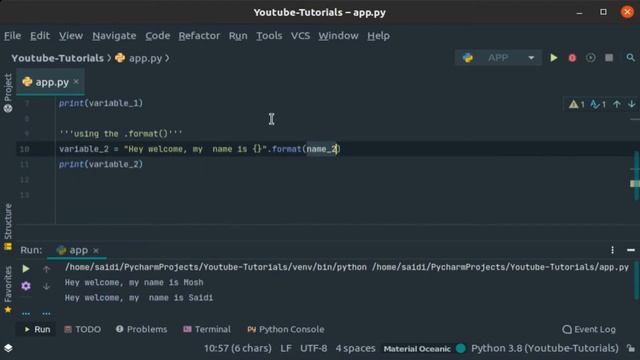Stop the running process using stop square
Screen dimensions: 640x360
point(609,58)
